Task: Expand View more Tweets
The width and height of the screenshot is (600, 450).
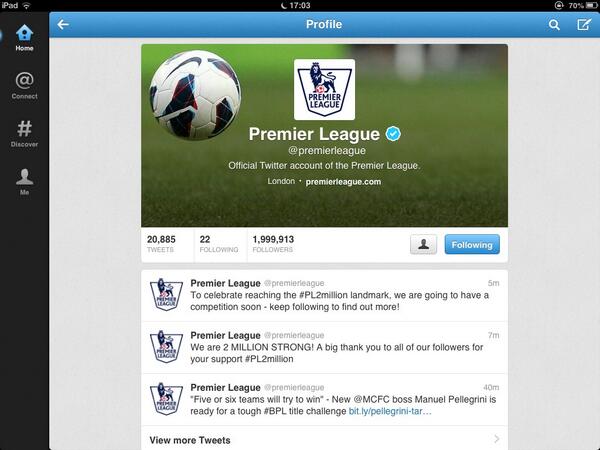Action: 324,439
